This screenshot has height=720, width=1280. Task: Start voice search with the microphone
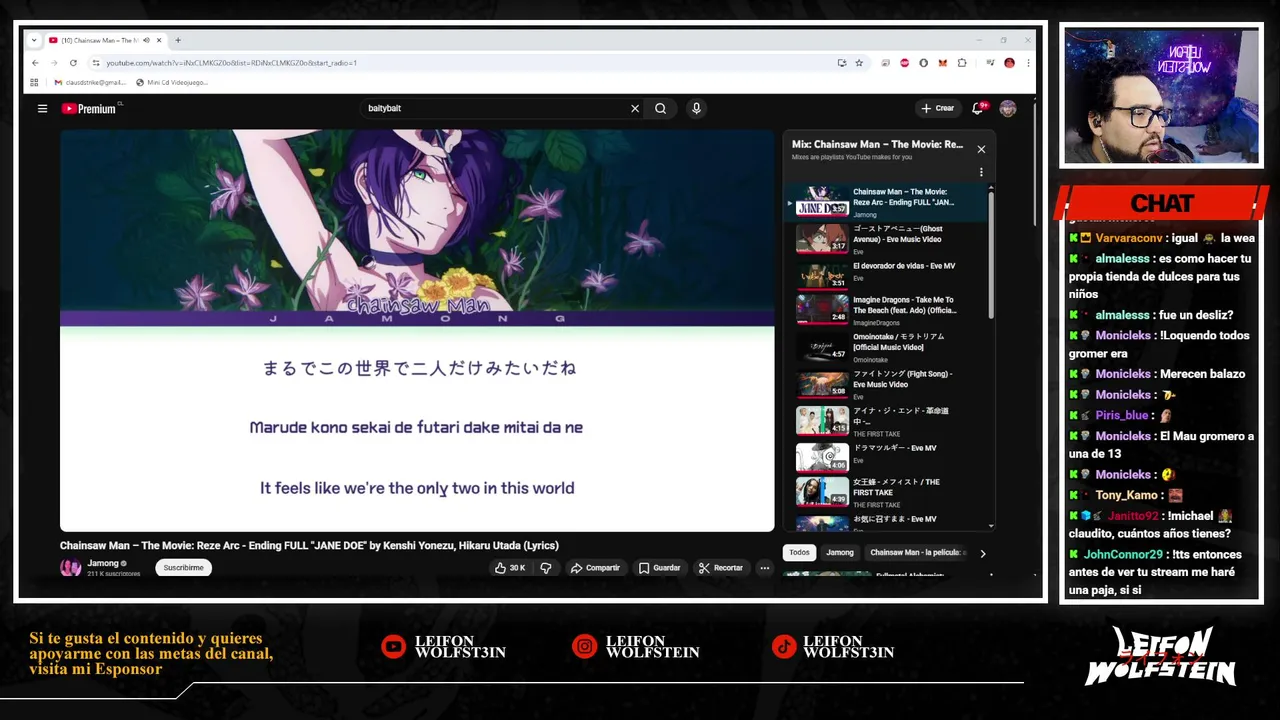(x=696, y=108)
